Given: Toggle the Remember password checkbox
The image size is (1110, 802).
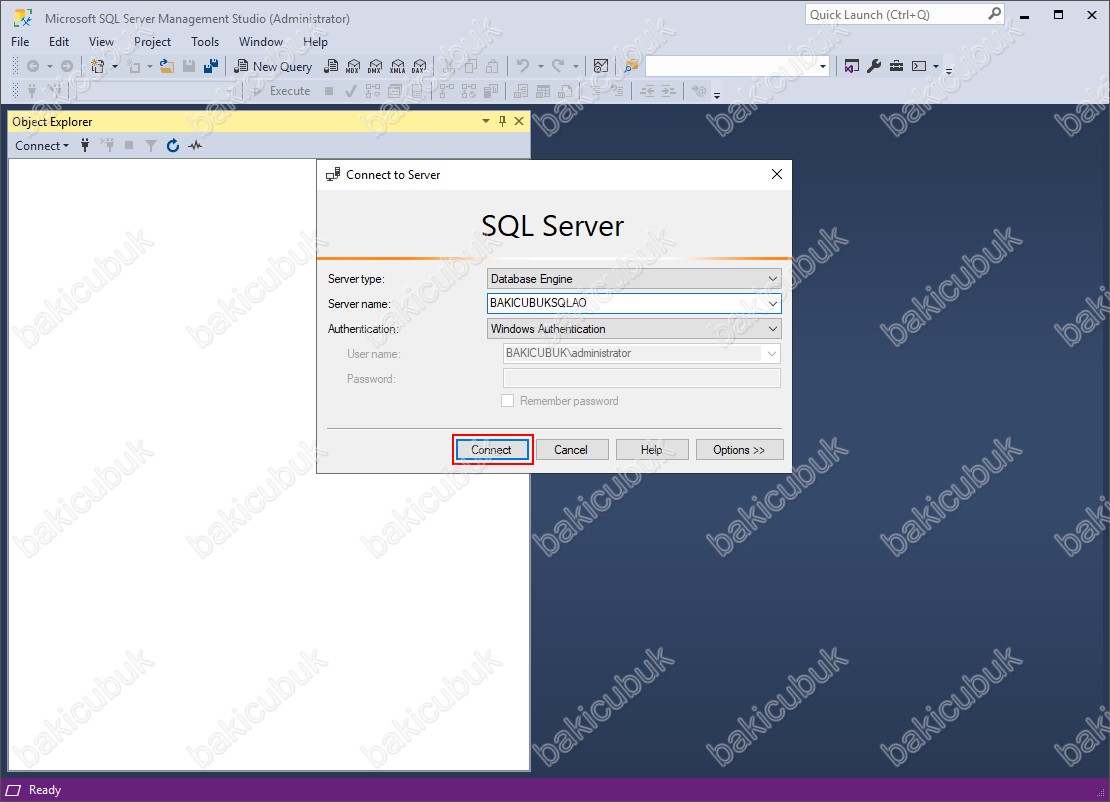Looking at the screenshot, I should point(508,401).
